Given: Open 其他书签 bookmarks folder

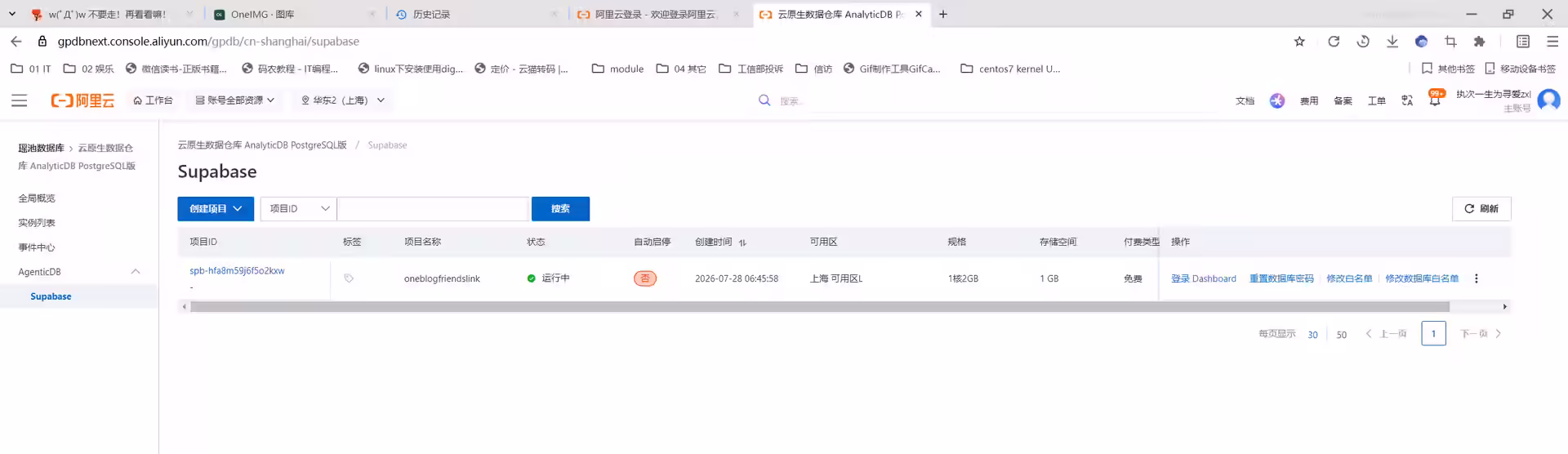Looking at the screenshot, I should [x=1448, y=69].
